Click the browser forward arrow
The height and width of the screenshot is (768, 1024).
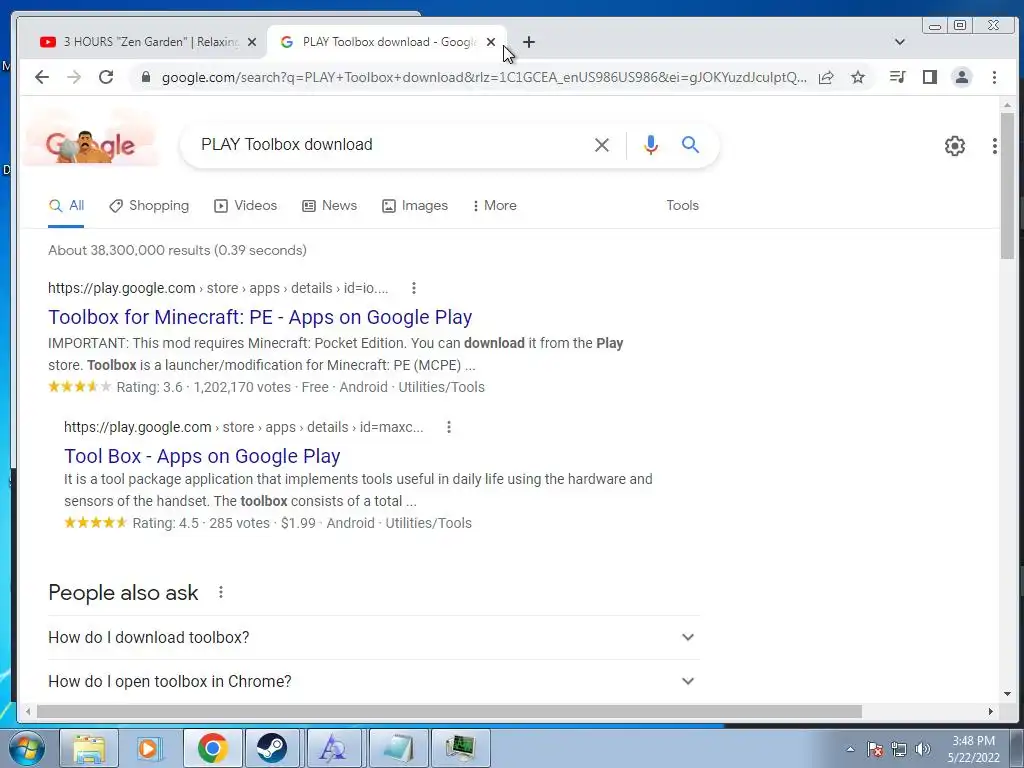74,77
